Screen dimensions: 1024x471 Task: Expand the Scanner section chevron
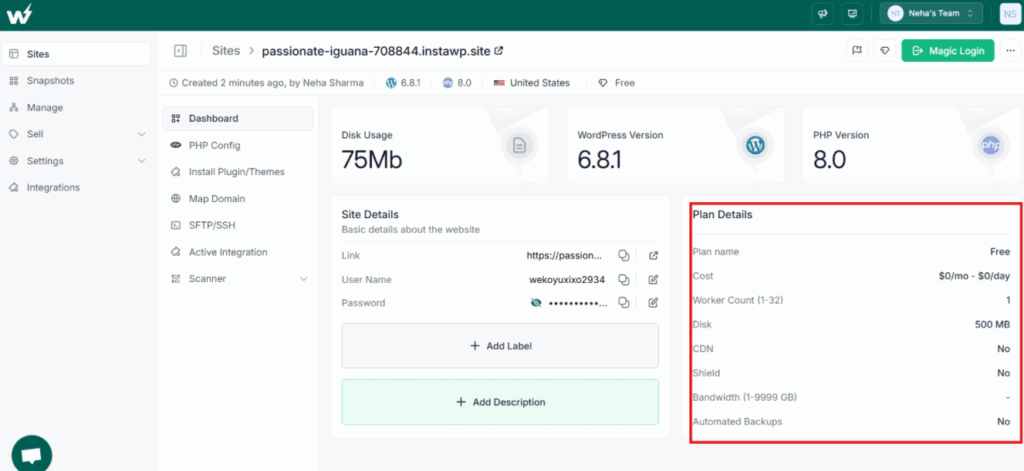pos(303,279)
